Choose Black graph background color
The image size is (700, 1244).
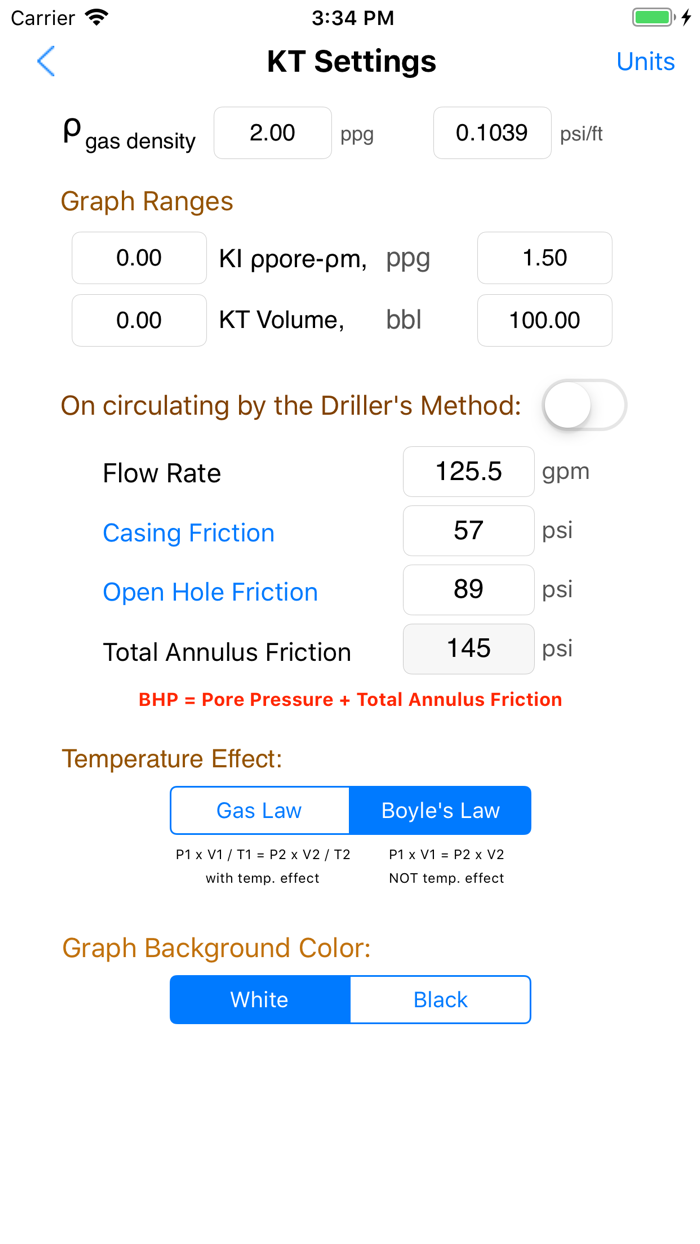tap(440, 999)
